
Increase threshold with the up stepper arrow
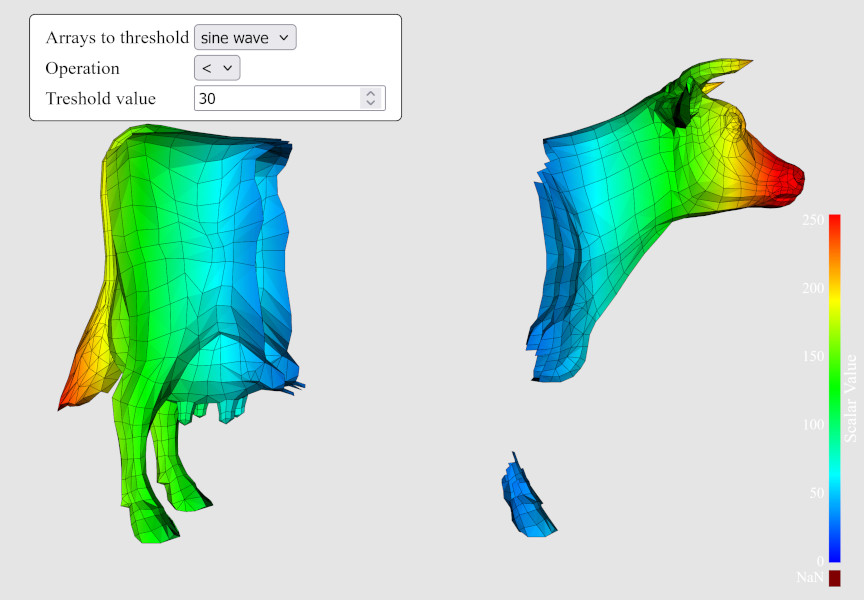371,93
